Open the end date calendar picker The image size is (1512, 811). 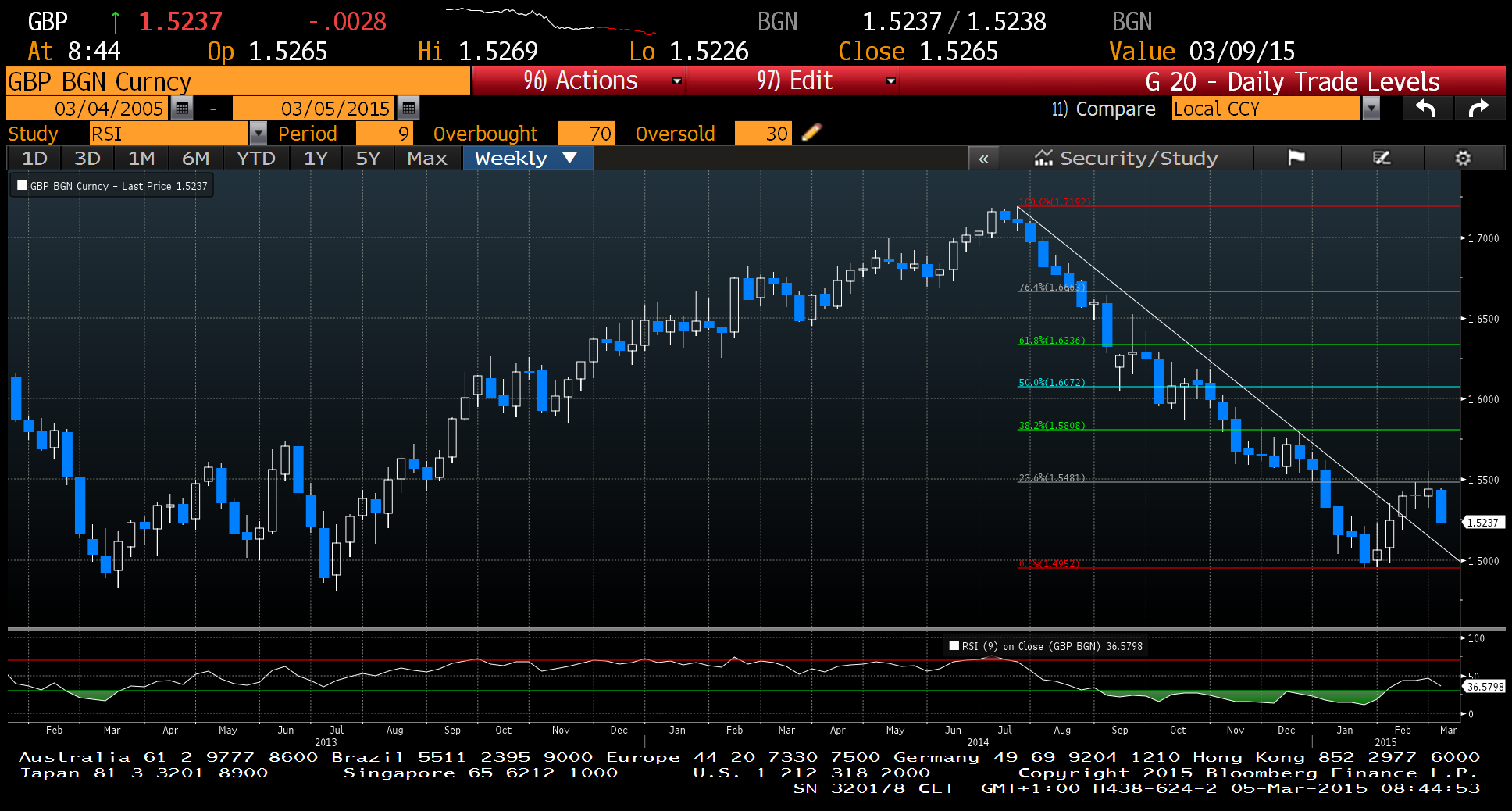408,108
